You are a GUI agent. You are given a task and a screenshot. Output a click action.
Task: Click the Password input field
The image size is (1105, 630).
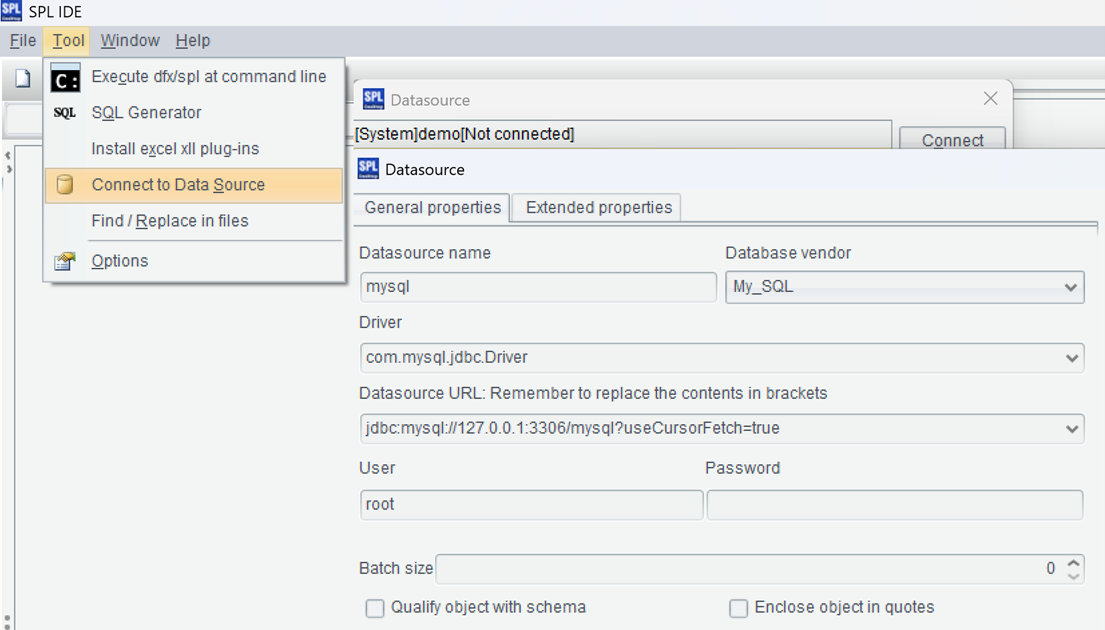[894, 505]
